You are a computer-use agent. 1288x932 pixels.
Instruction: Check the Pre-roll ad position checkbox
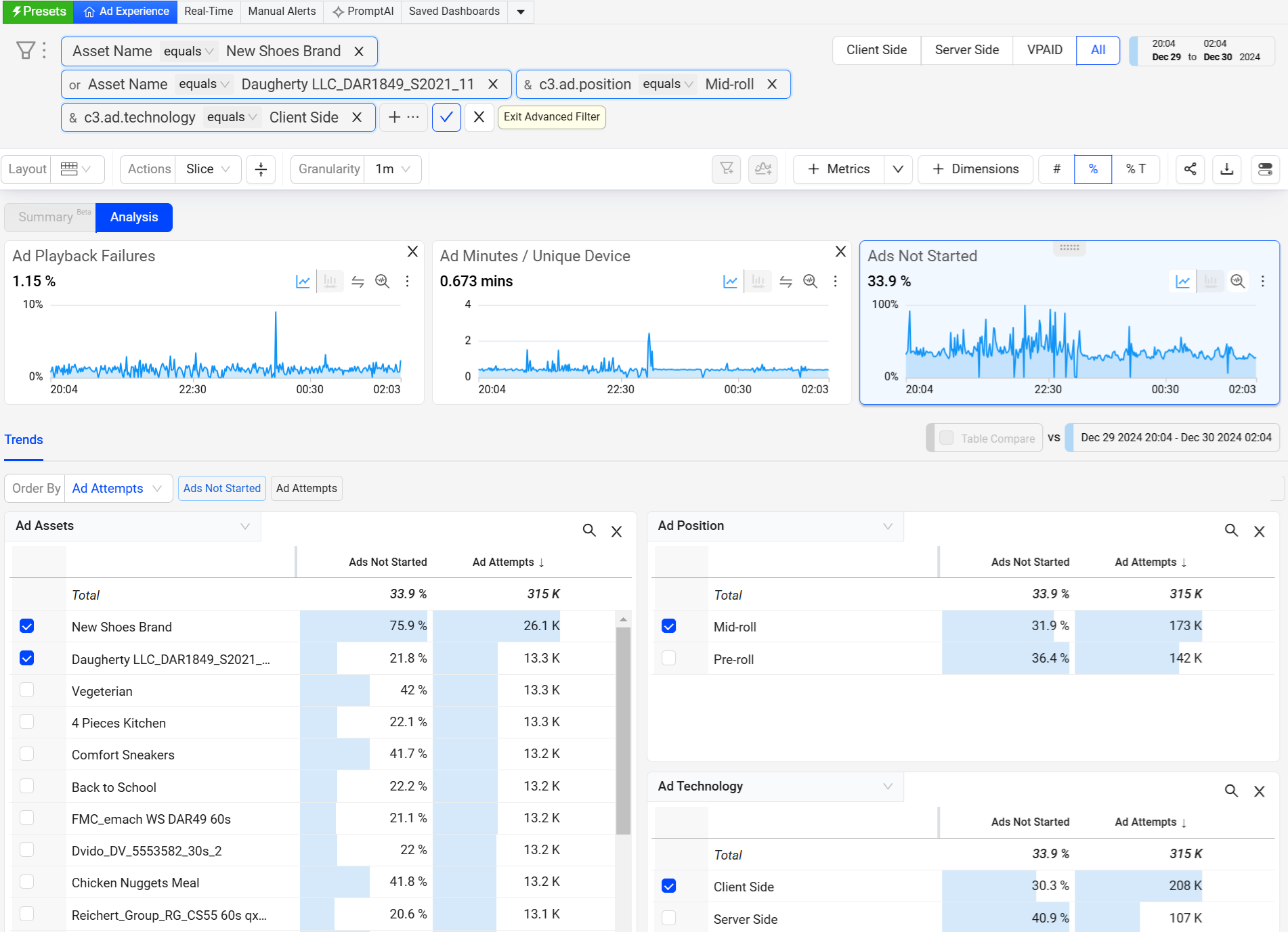tap(669, 659)
